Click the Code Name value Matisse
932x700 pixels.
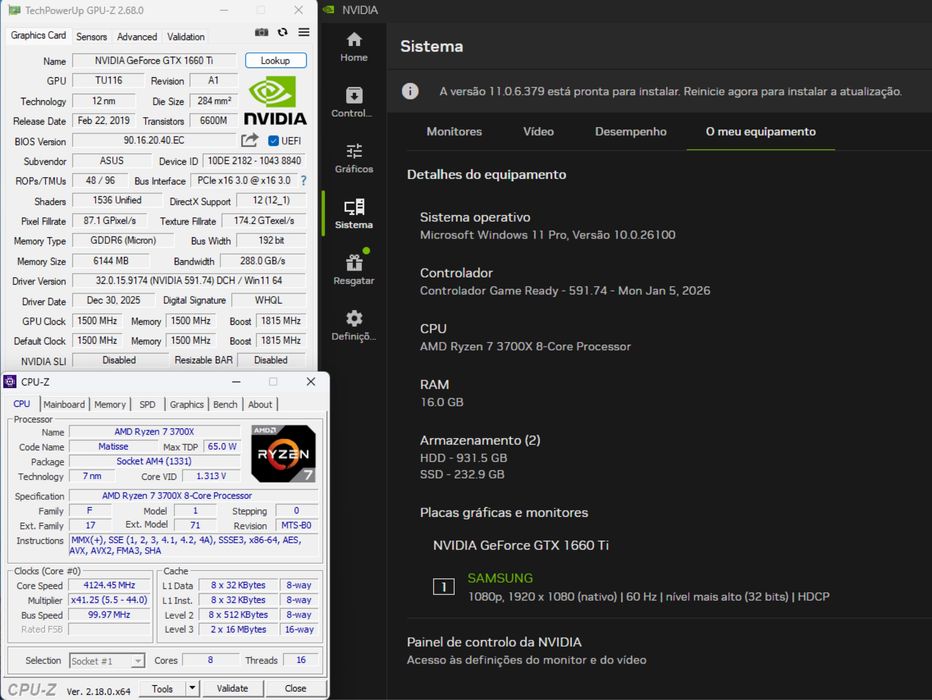point(113,446)
